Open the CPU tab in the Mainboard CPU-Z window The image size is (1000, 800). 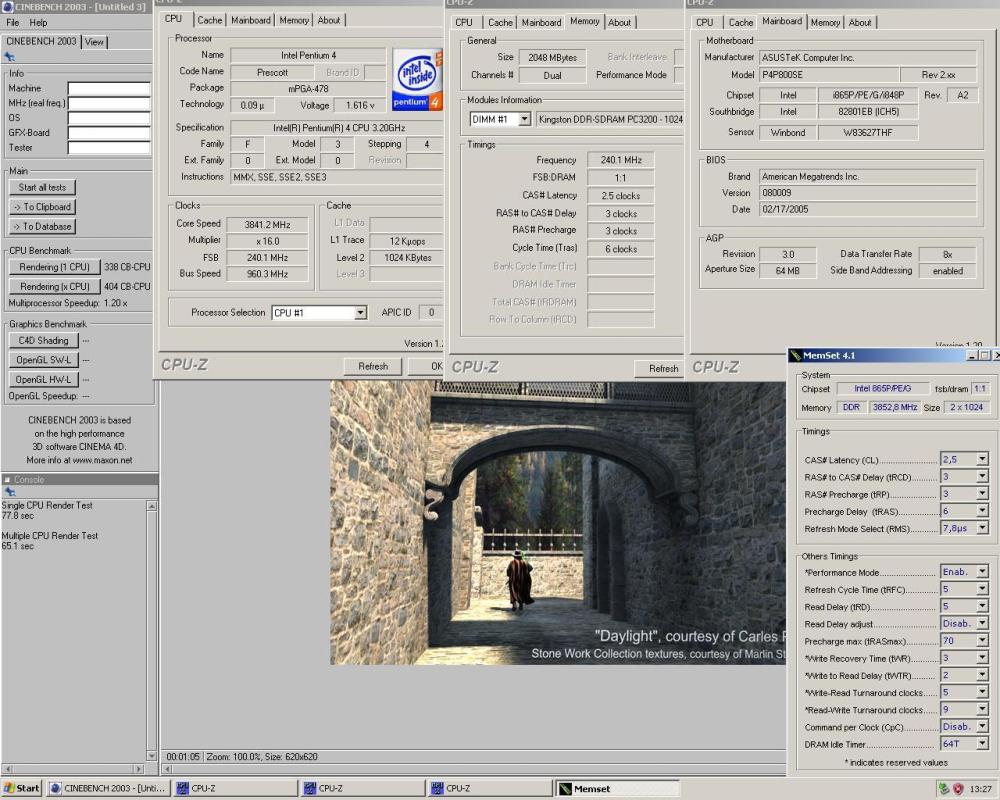point(705,22)
